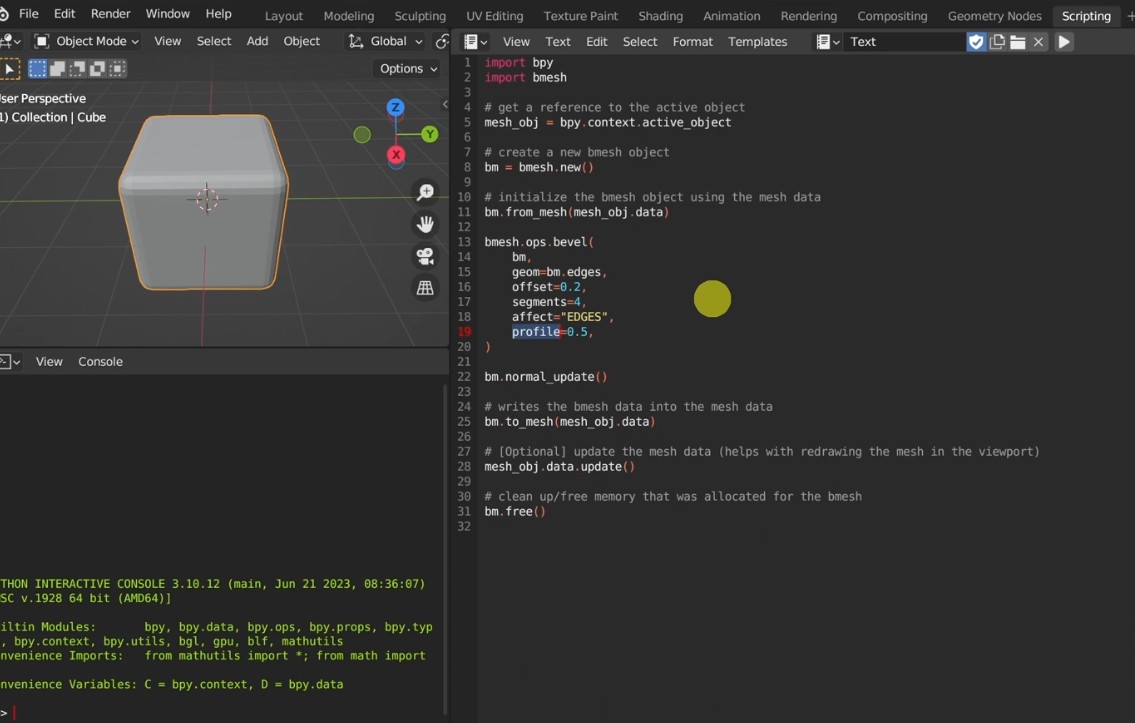The height and width of the screenshot is (723, 1135).
Task: Enable the extend selection mode icon
Action: pyautogui.click(x=58, y=69)
